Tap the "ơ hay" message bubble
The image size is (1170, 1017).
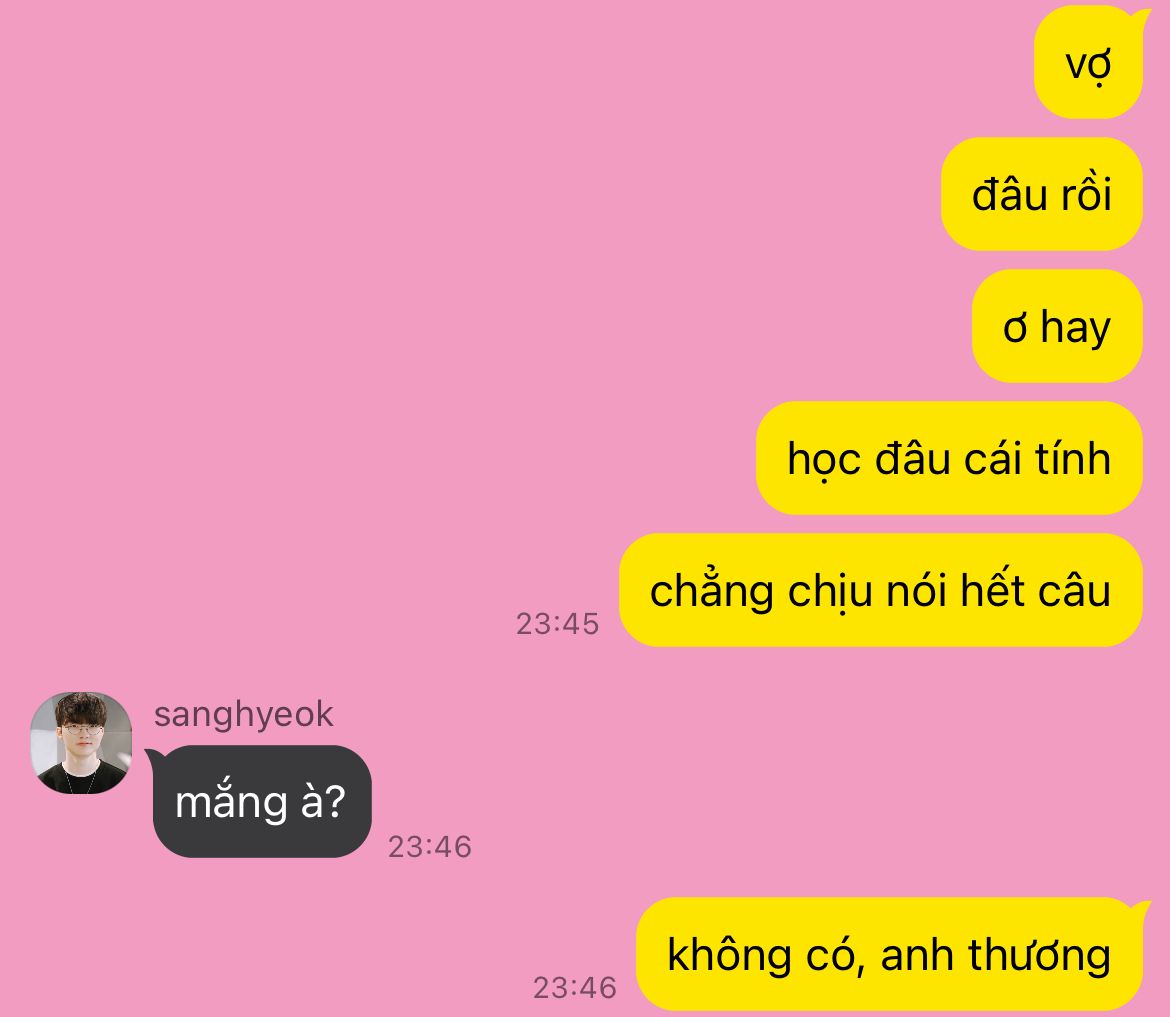(1057, 326)
